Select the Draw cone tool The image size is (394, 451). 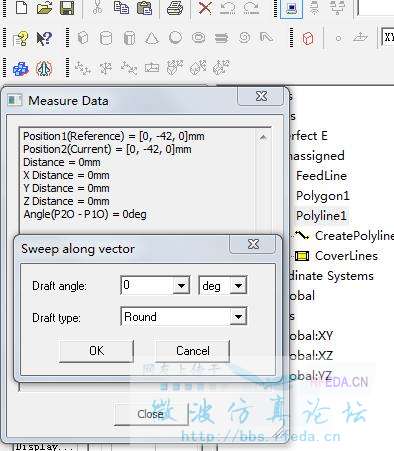pos(152,38)
